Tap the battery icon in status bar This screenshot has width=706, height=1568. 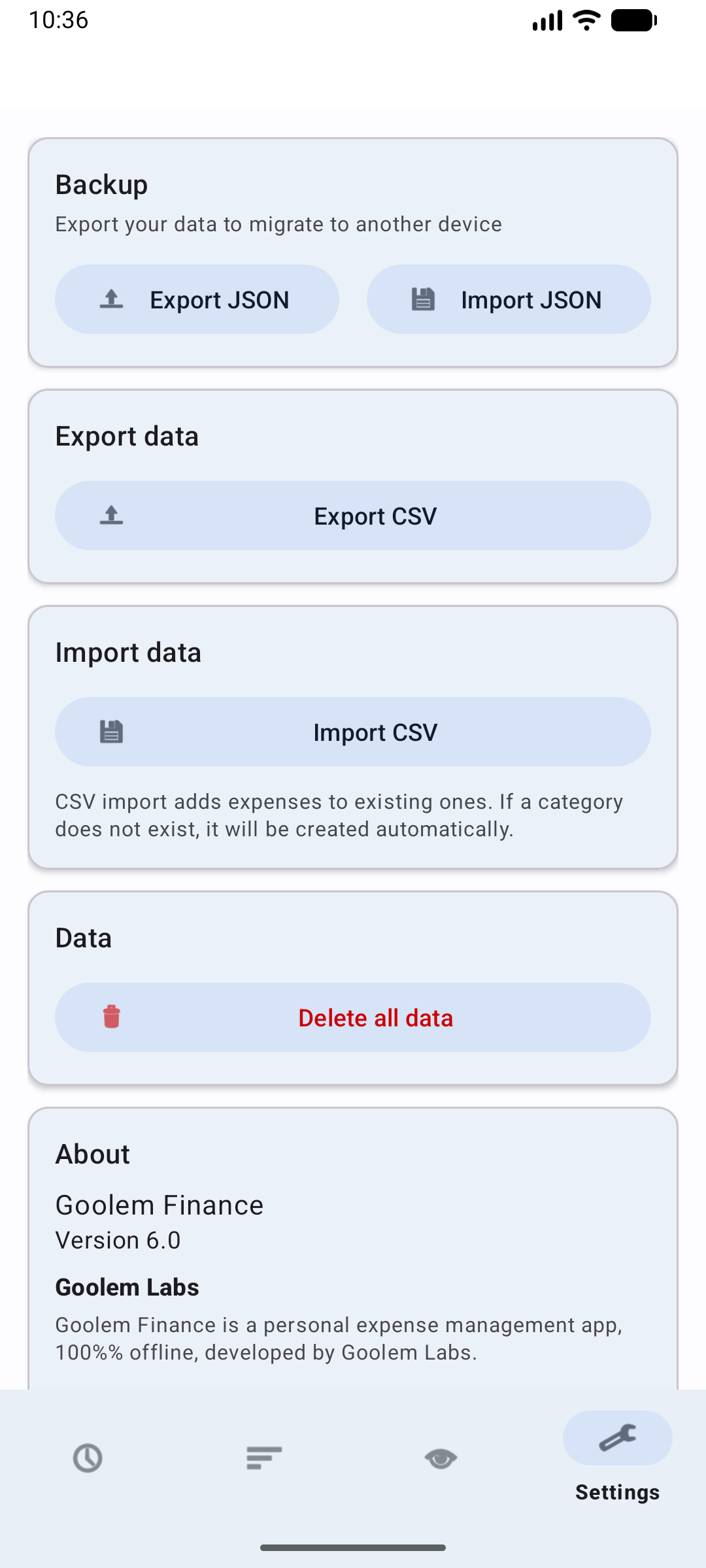point(633,20)
